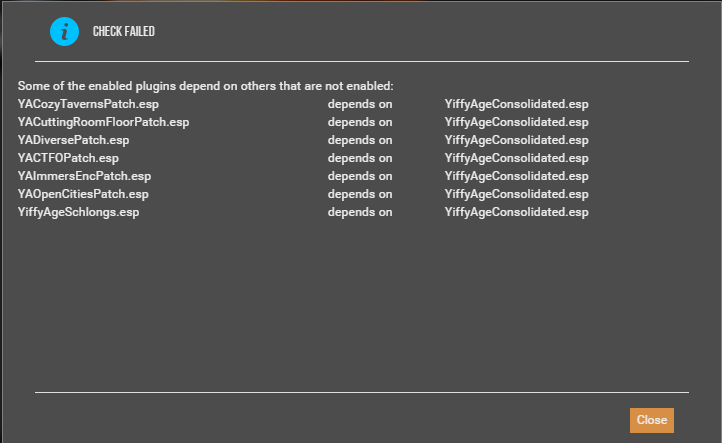The width and height of the screenshot is (722, 443).
Task: Click the YADiversePatch.esp plugin entry
Action: 74,140
